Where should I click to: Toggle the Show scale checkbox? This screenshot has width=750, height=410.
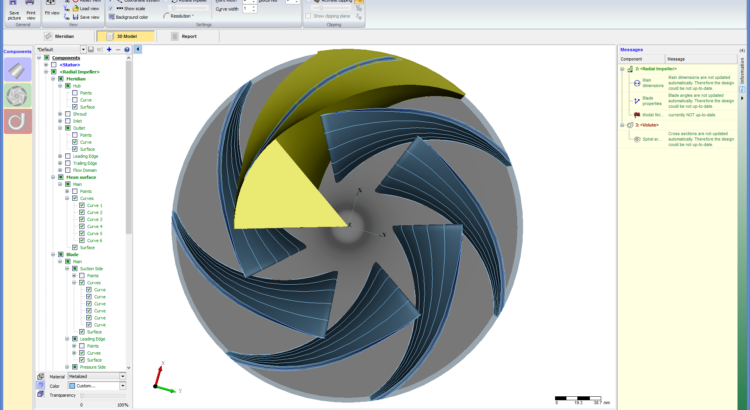[111, 9]
